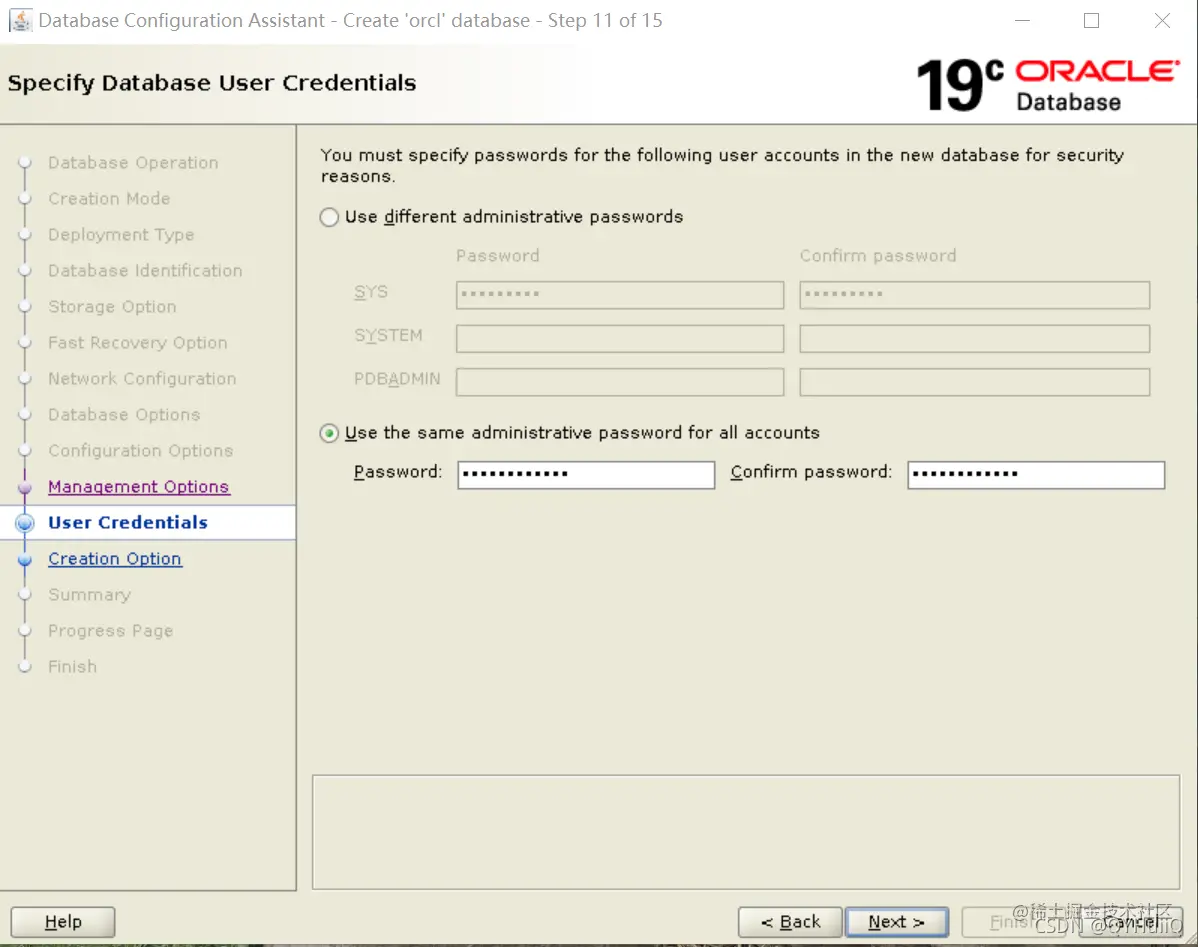Screen dimensions: 1198x947
Task: Click the Configuration Options step
Action: click(x=141, y=451)
